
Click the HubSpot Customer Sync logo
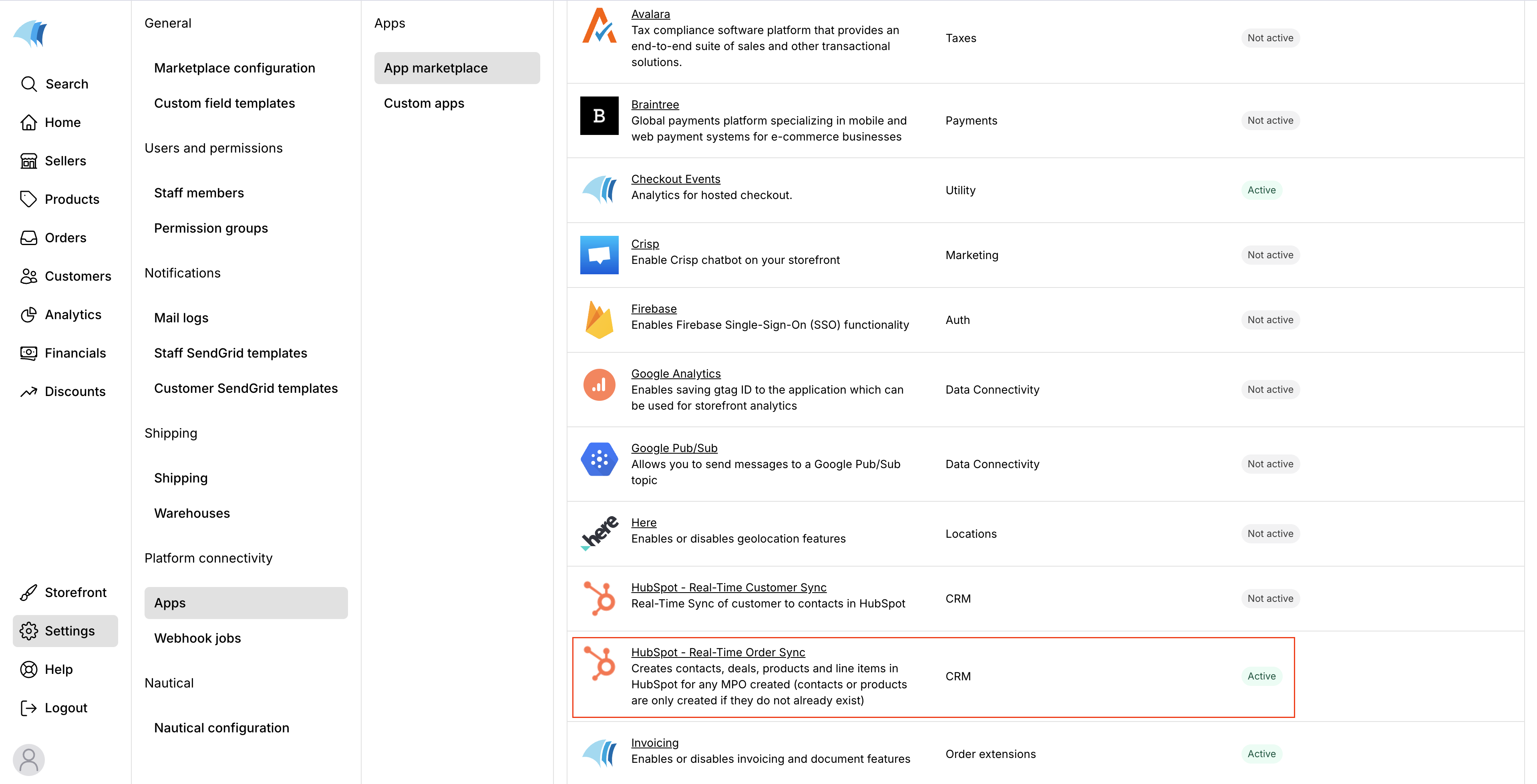(599, 599)
